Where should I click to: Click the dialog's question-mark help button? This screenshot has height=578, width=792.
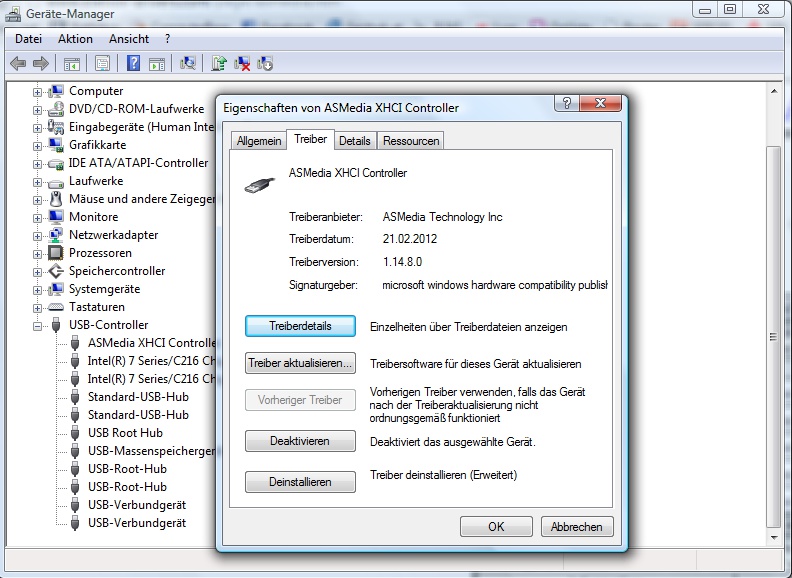(567, 103)
